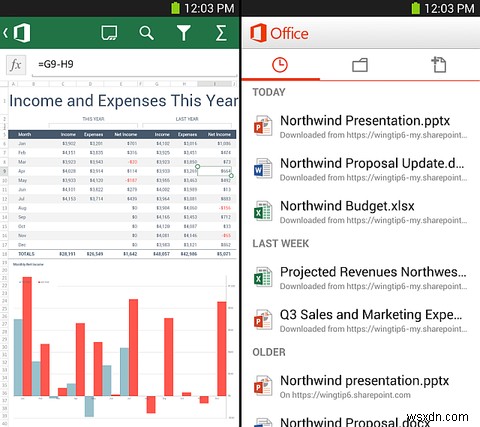Open the filter funnel icon
Image resolution: width=480 pixels, height=427 pixels.
pyautogui.click(x=184, y=33)
